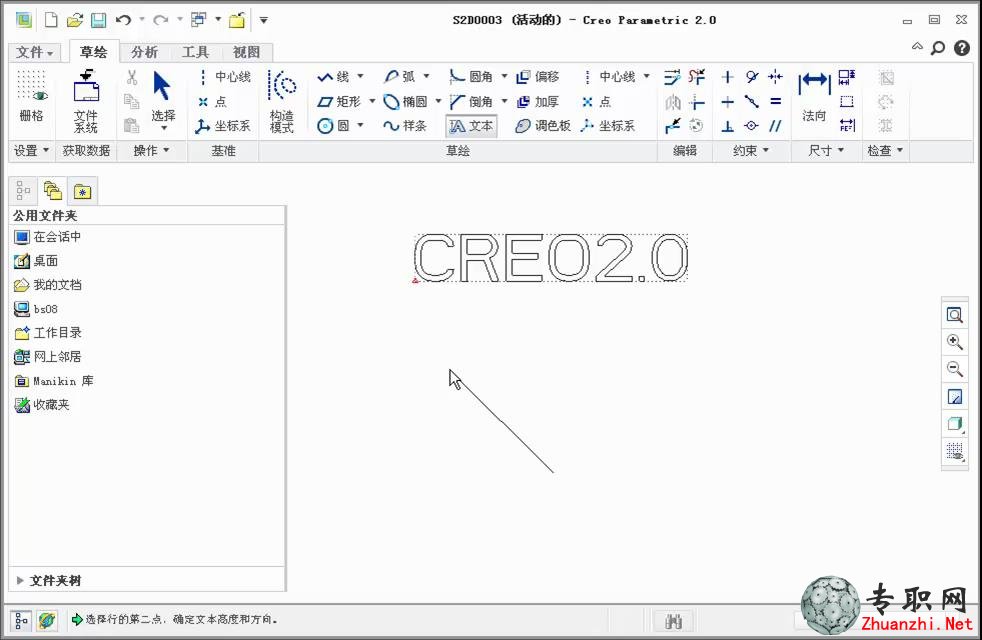
Task: Undo the last action
Action: pos(123,20)
